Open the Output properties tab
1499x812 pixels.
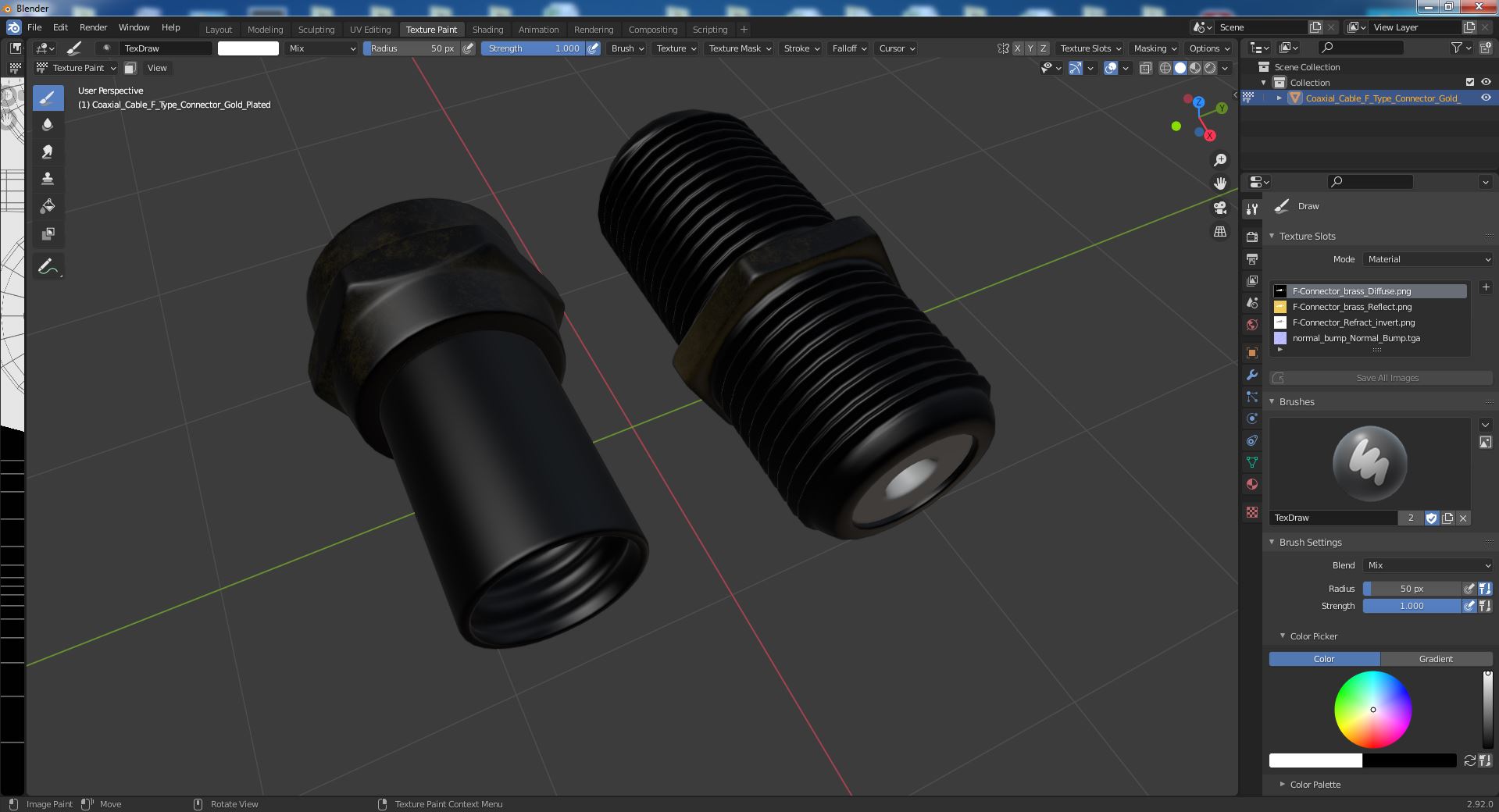(1252, 258)
